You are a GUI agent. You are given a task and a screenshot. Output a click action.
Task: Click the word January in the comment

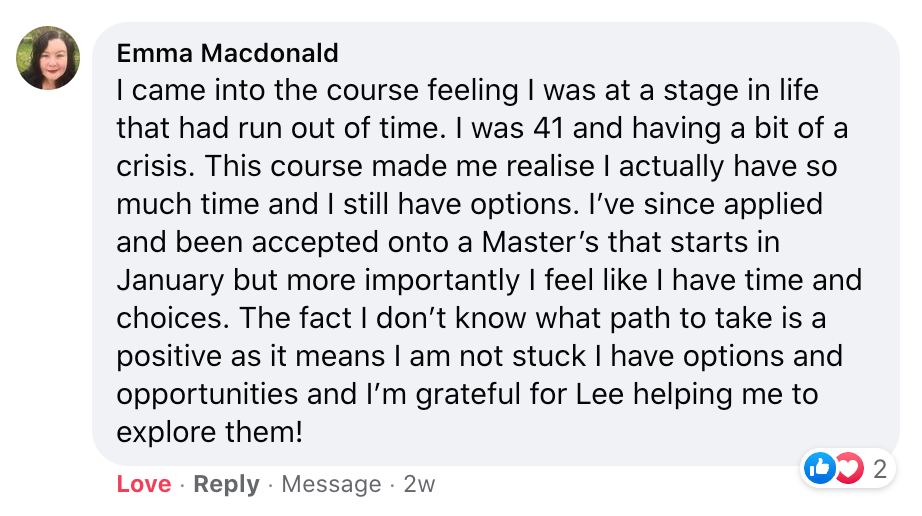click(x=171, y=281)
